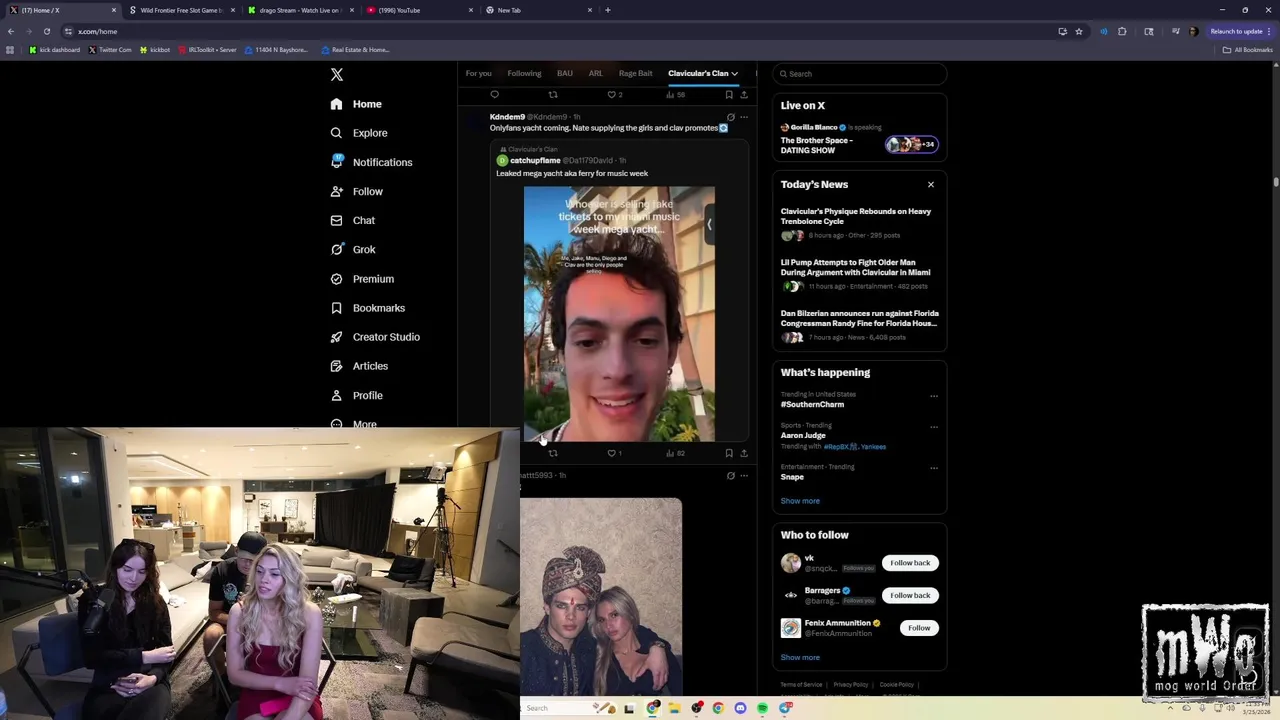1280x720 pixels.
Task: Reply to the post above Kdndem9's tweet
Action: pos(494,95)
